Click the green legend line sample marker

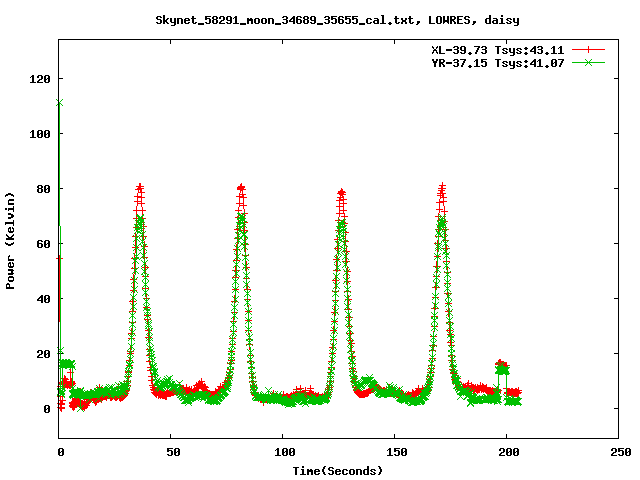588,62
